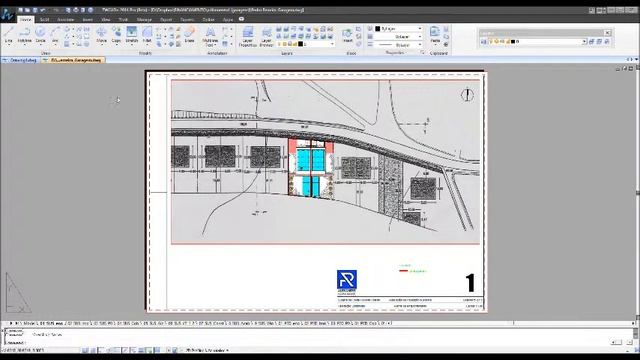Expand the linetype ByLayer dropdown
Viewport: 640px width, 360px height.
(x=420, y=37)
